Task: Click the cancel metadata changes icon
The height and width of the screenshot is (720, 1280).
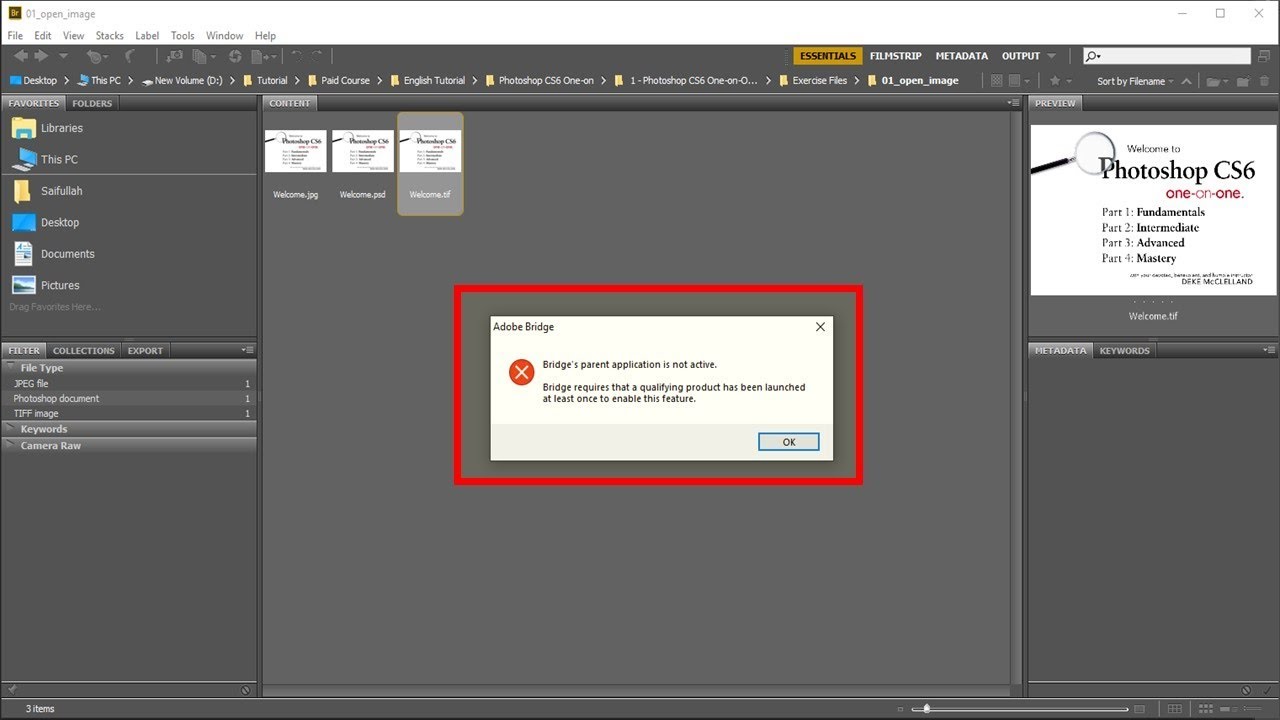Action: tap(1246, 690)
